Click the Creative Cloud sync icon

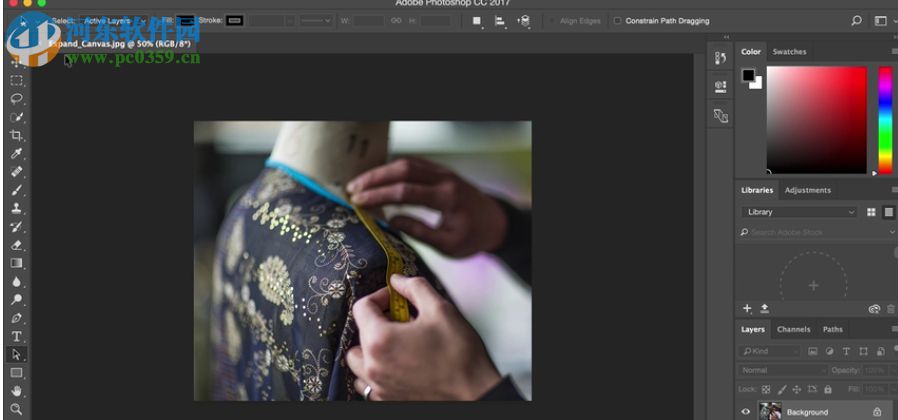874,309
